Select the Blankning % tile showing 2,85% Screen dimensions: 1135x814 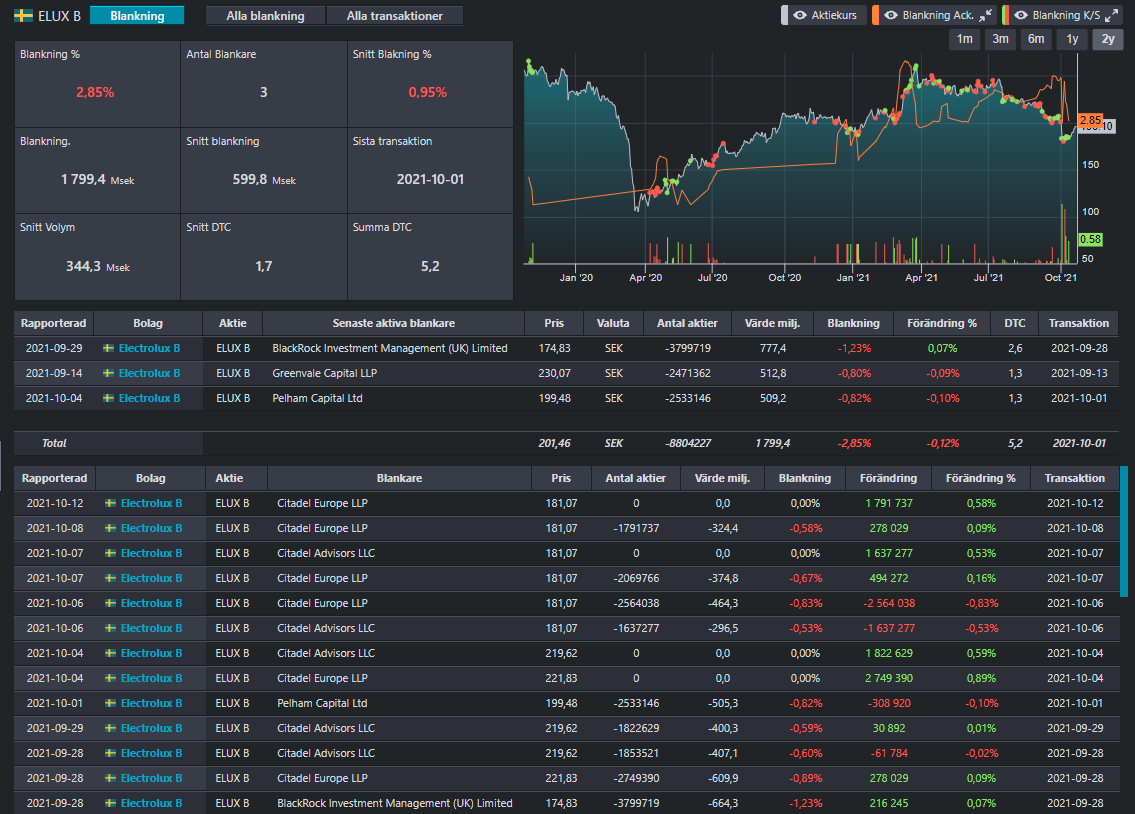click(97, 84)
